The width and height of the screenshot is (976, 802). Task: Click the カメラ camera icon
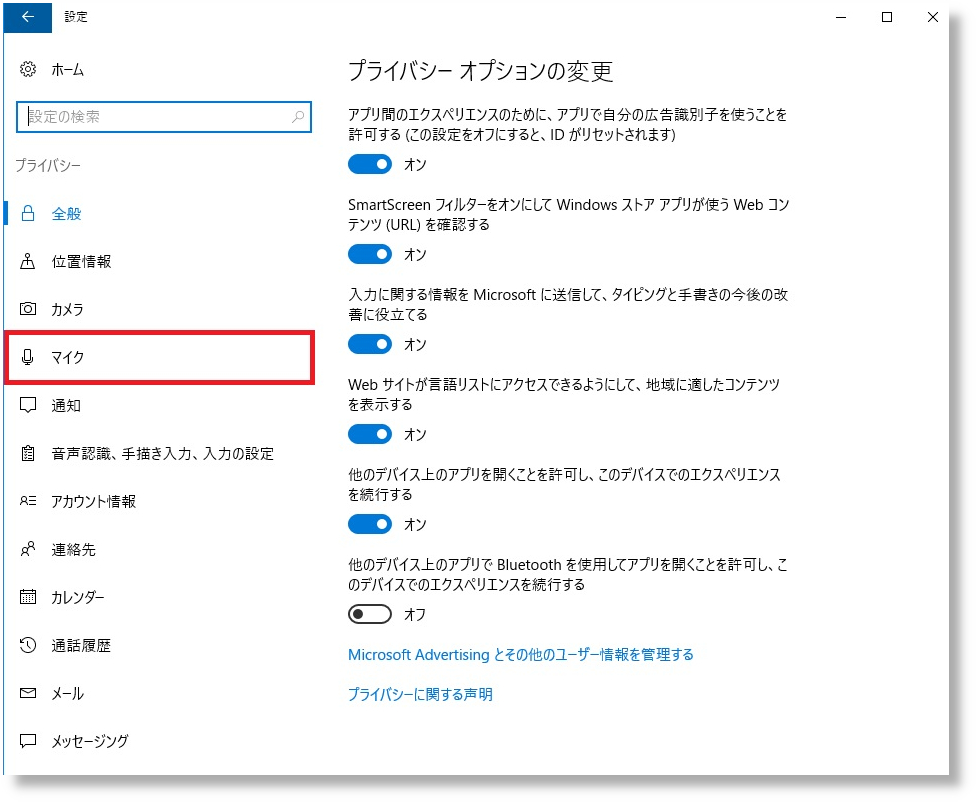pos(28,310)
